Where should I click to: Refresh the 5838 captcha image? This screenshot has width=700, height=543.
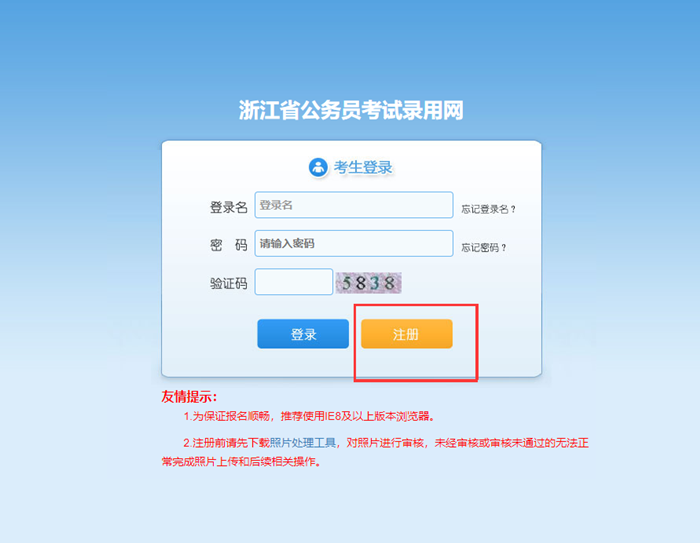pyautogui.click(x=369, y=283)
